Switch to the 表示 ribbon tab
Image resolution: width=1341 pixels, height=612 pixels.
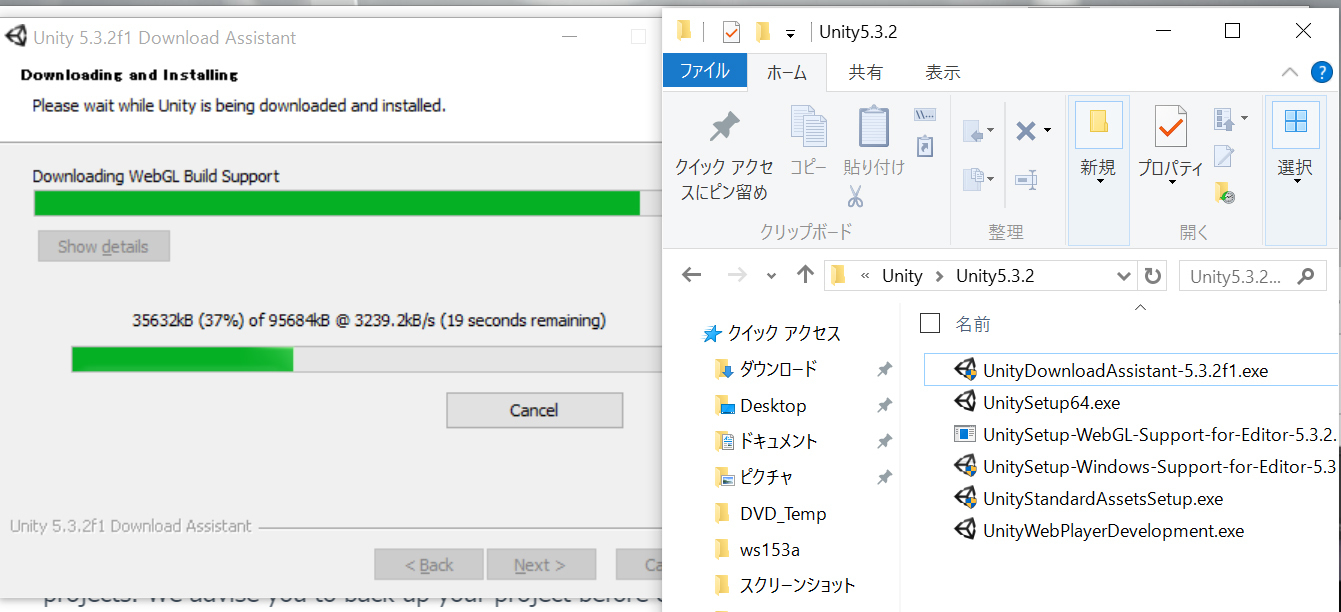tap(942, 72)
